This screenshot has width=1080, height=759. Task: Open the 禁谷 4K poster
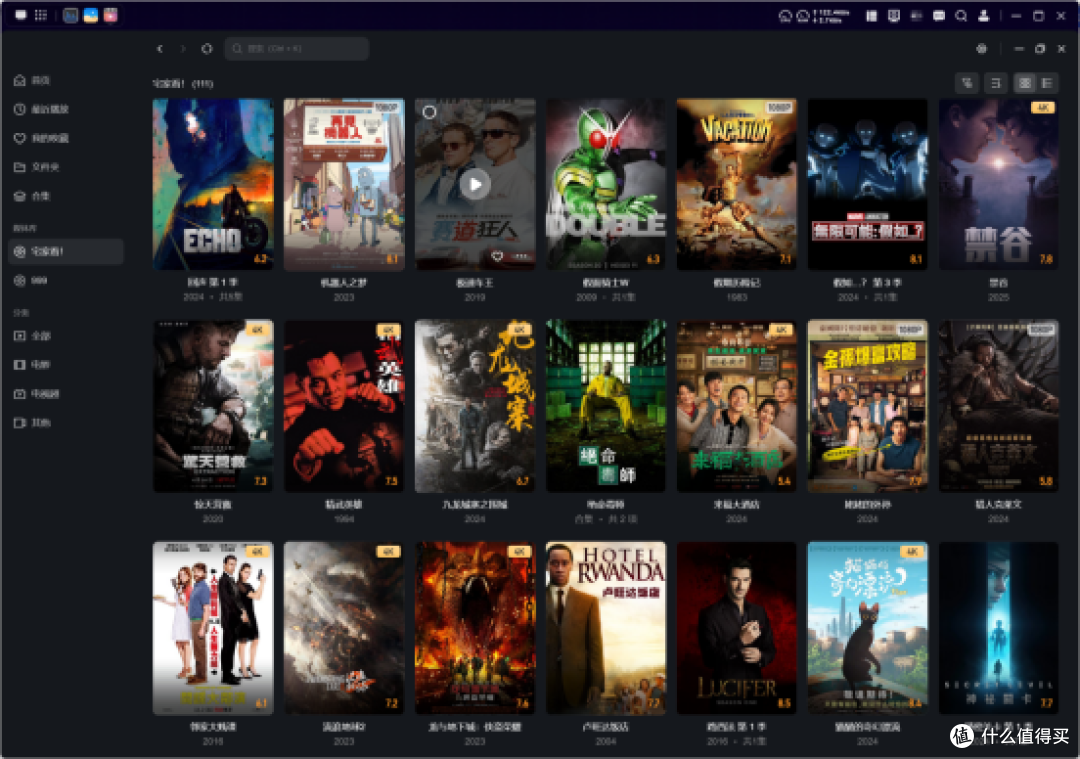click(x=998, y=184)
